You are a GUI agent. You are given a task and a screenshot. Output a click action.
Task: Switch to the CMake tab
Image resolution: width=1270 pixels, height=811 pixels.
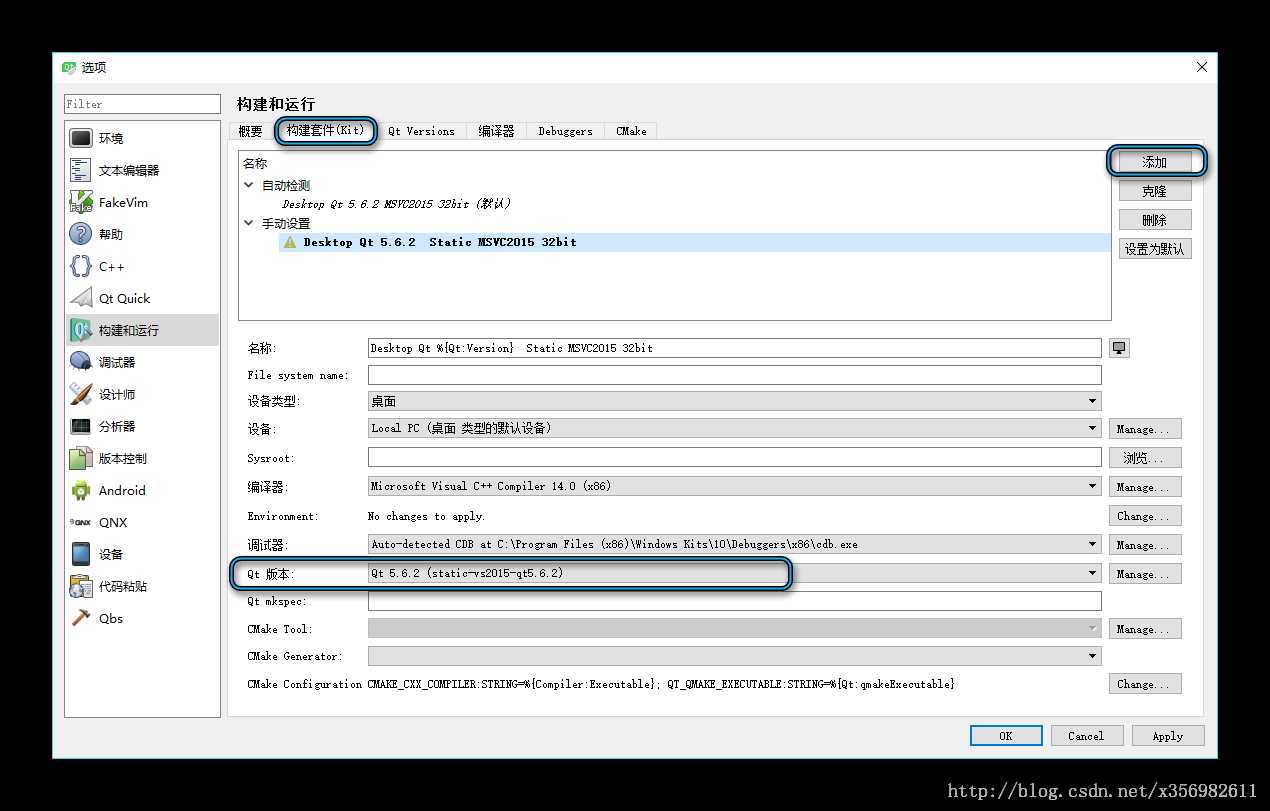pos(631,131)
